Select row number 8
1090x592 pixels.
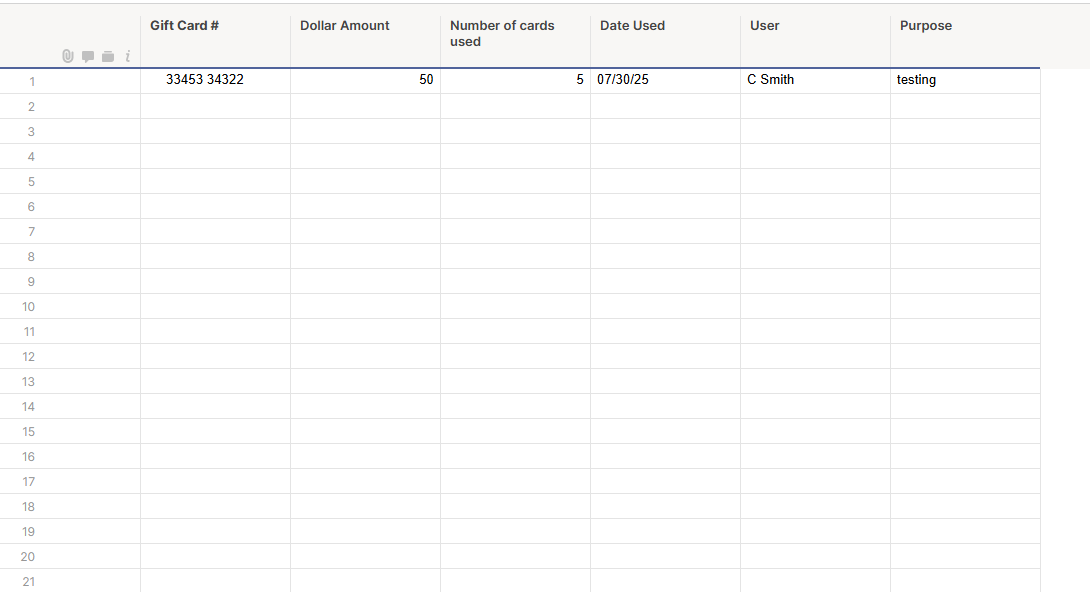tap(31, 256)
